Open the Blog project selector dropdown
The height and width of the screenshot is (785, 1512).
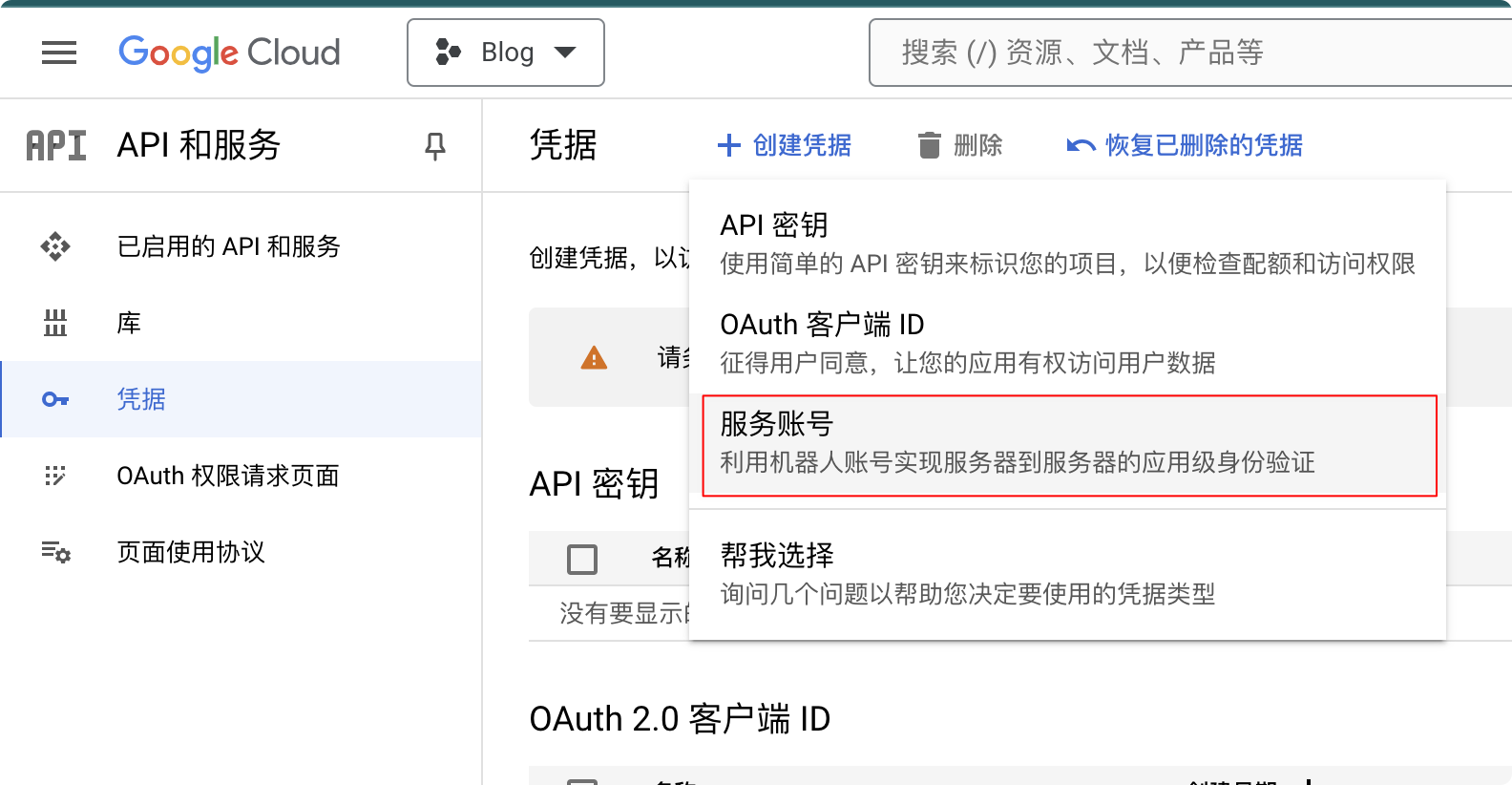click(506, 53)
